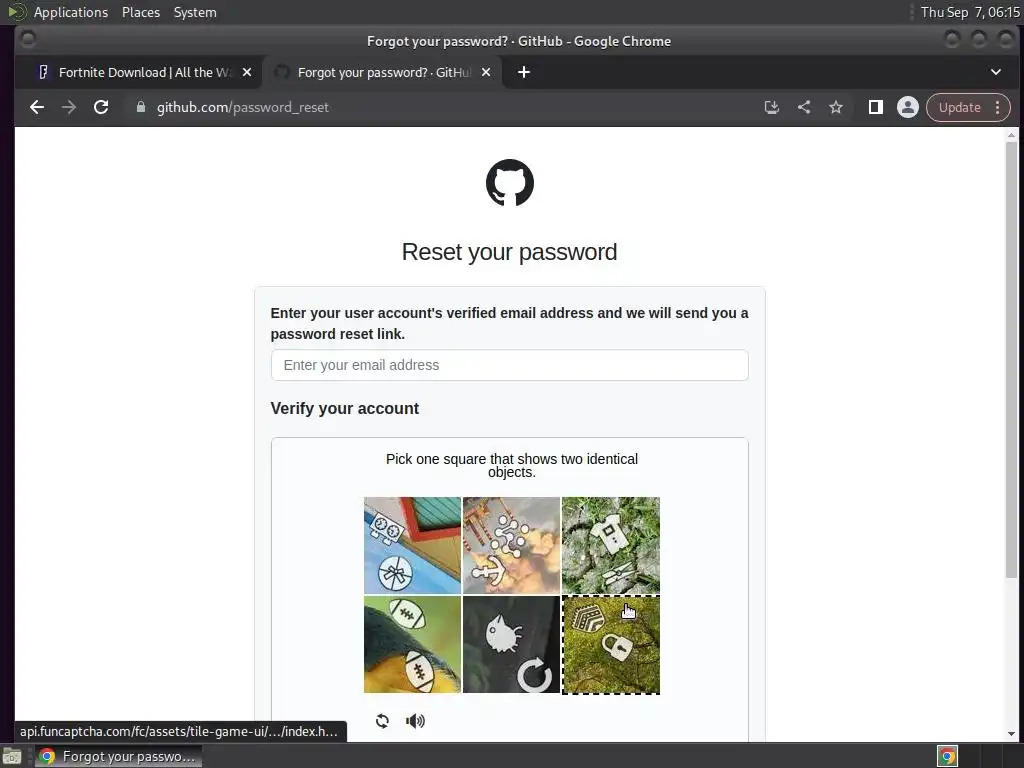
Task: Focus the email address input field
Action: (x=509, y=365)
